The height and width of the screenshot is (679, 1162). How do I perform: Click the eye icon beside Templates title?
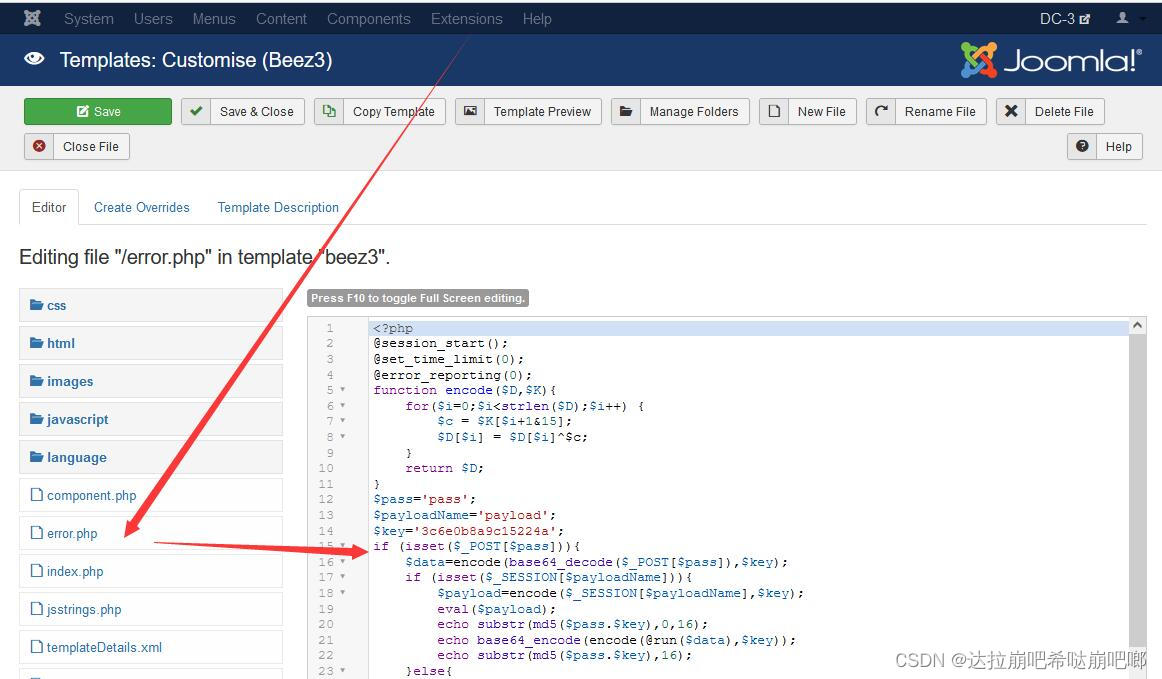[34, 59]
